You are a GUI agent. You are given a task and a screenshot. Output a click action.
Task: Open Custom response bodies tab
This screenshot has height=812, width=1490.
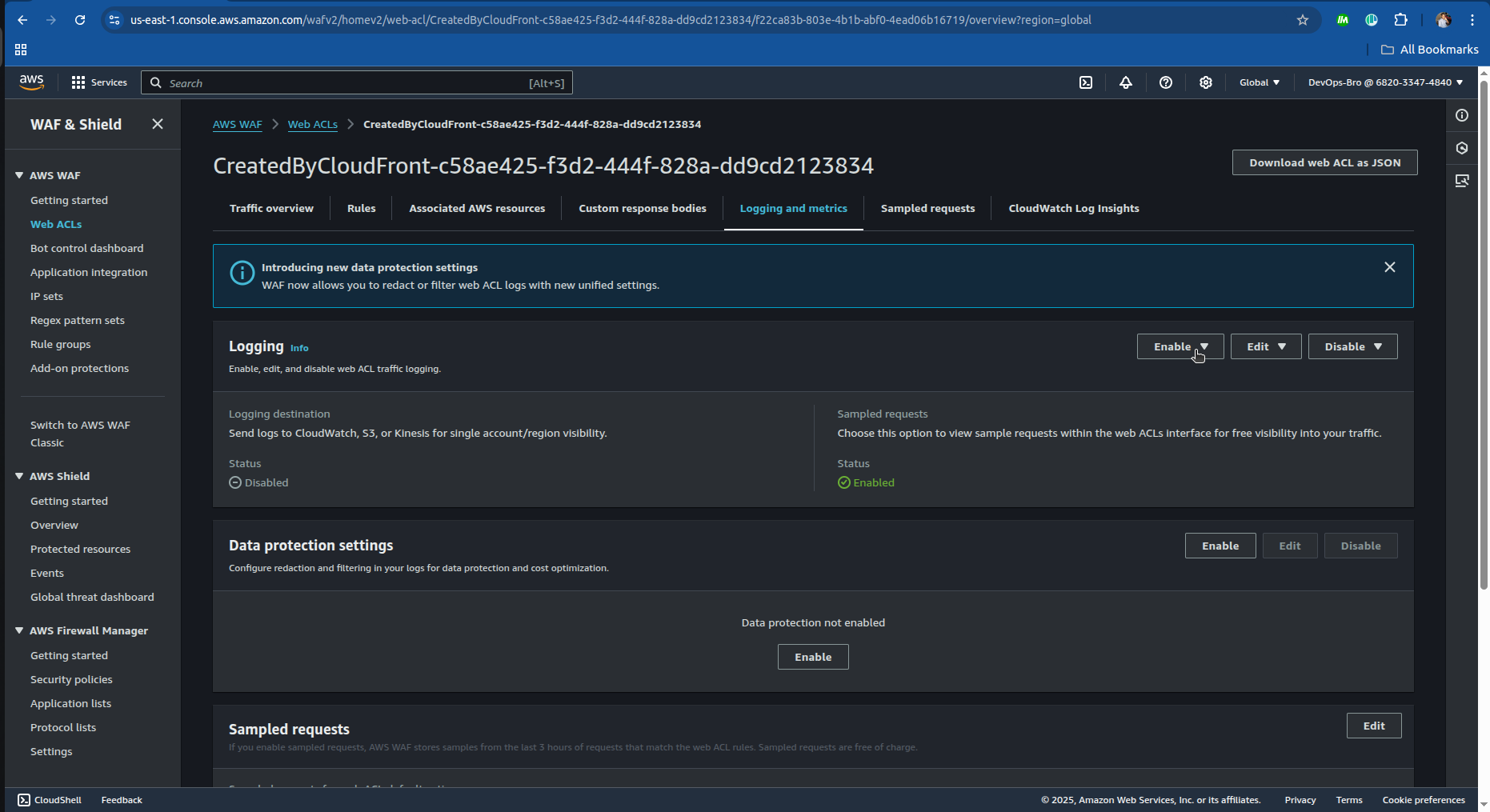(x=643, y=208)
